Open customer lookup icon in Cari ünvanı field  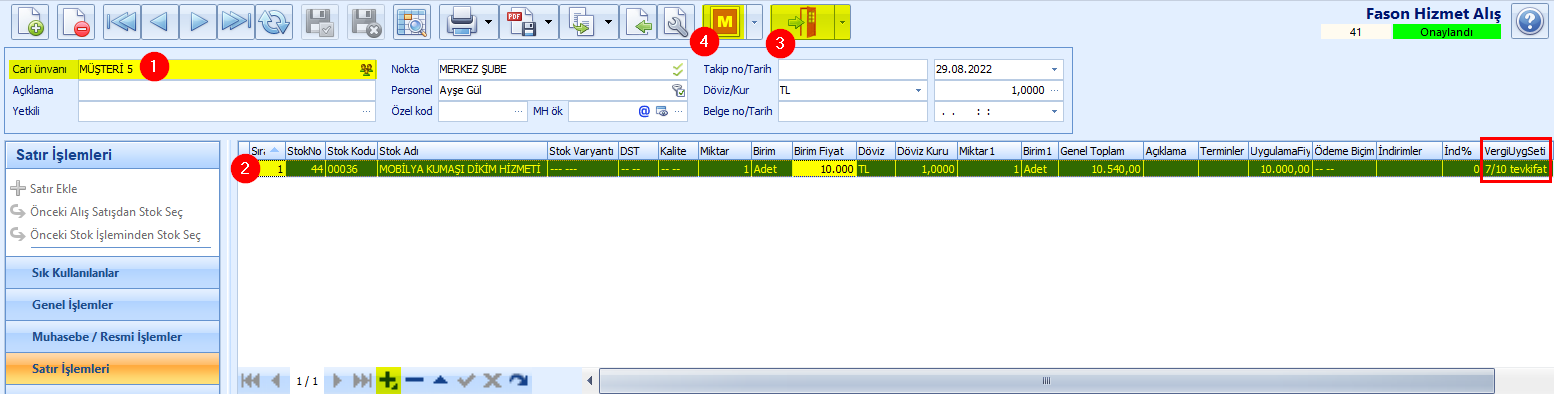click(x=367, y=69)
